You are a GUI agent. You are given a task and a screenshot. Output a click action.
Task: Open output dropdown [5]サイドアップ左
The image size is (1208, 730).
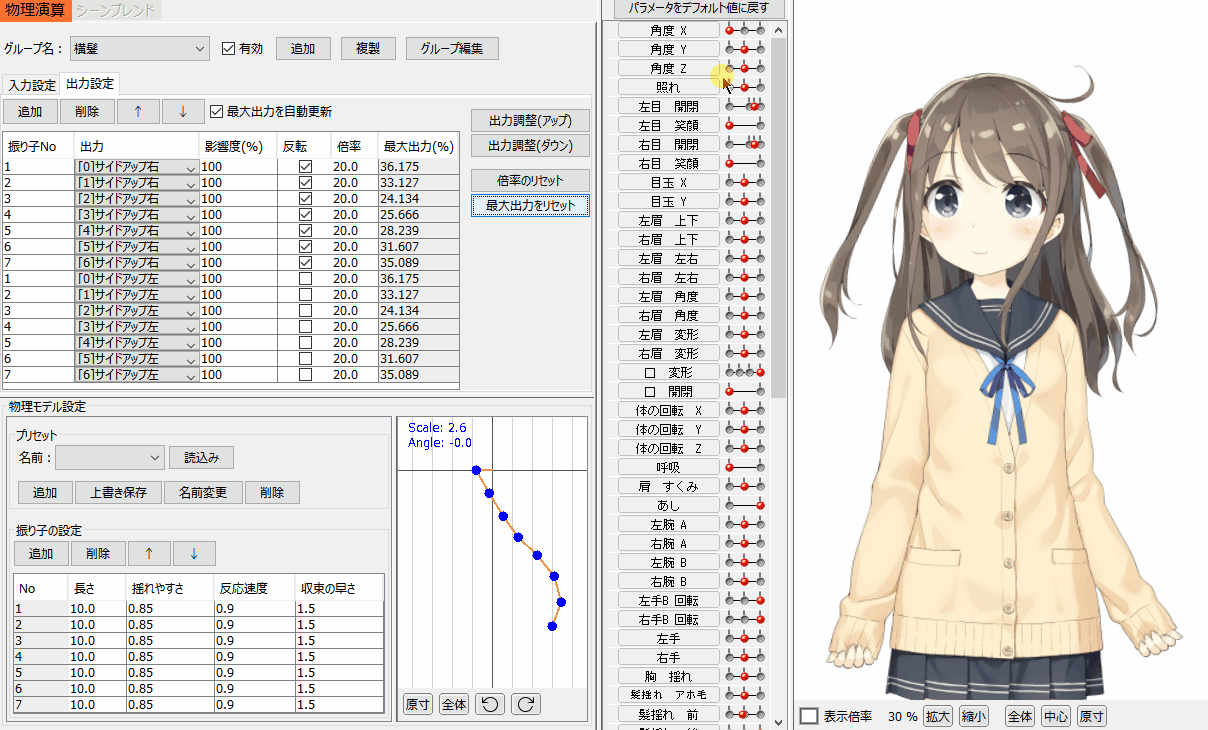(137, 358)
